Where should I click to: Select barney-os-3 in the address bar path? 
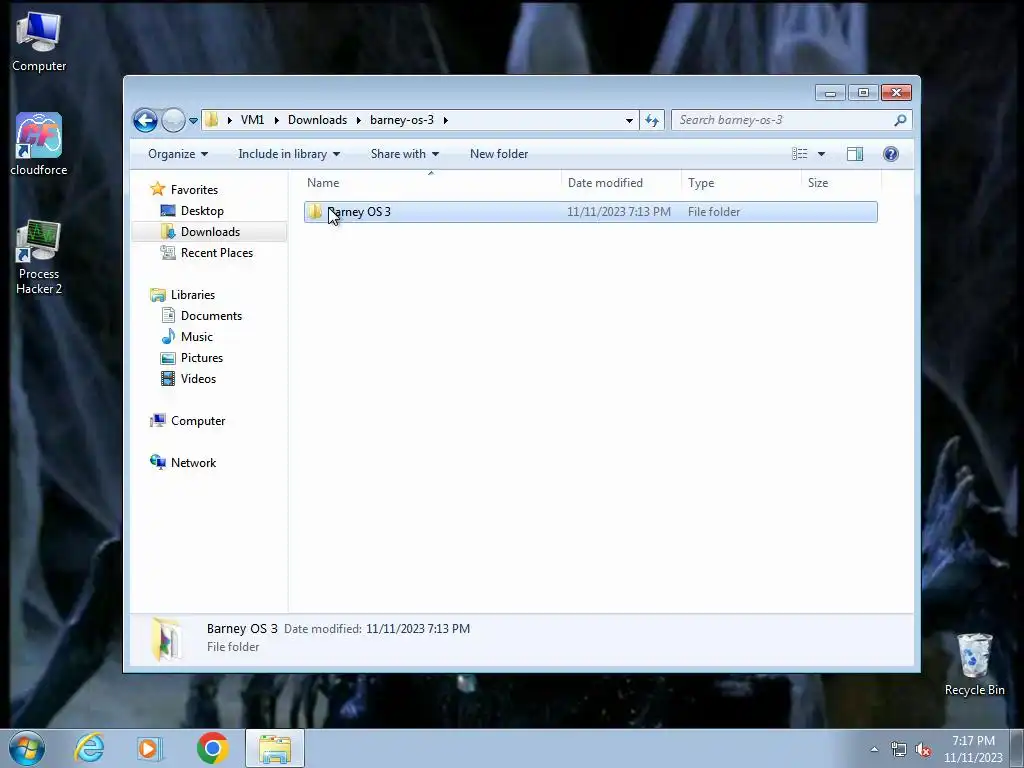coord(402,120)
